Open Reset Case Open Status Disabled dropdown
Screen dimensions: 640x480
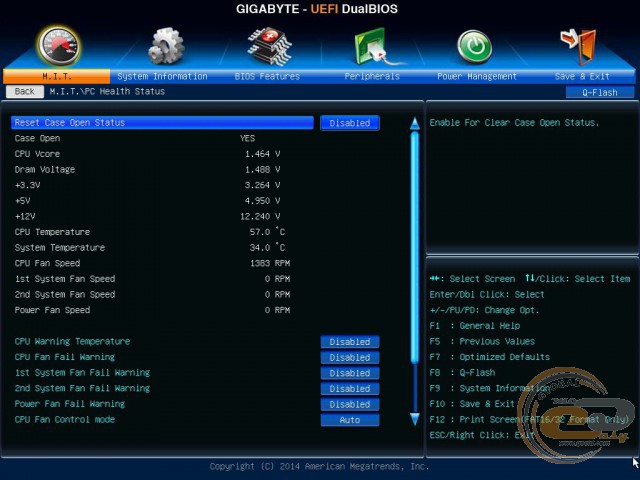350,123
